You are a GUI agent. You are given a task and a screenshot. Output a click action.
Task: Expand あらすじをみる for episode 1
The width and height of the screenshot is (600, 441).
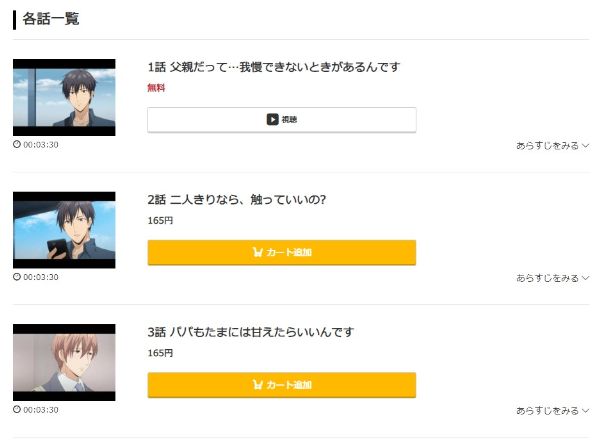[x=552, y=145]
